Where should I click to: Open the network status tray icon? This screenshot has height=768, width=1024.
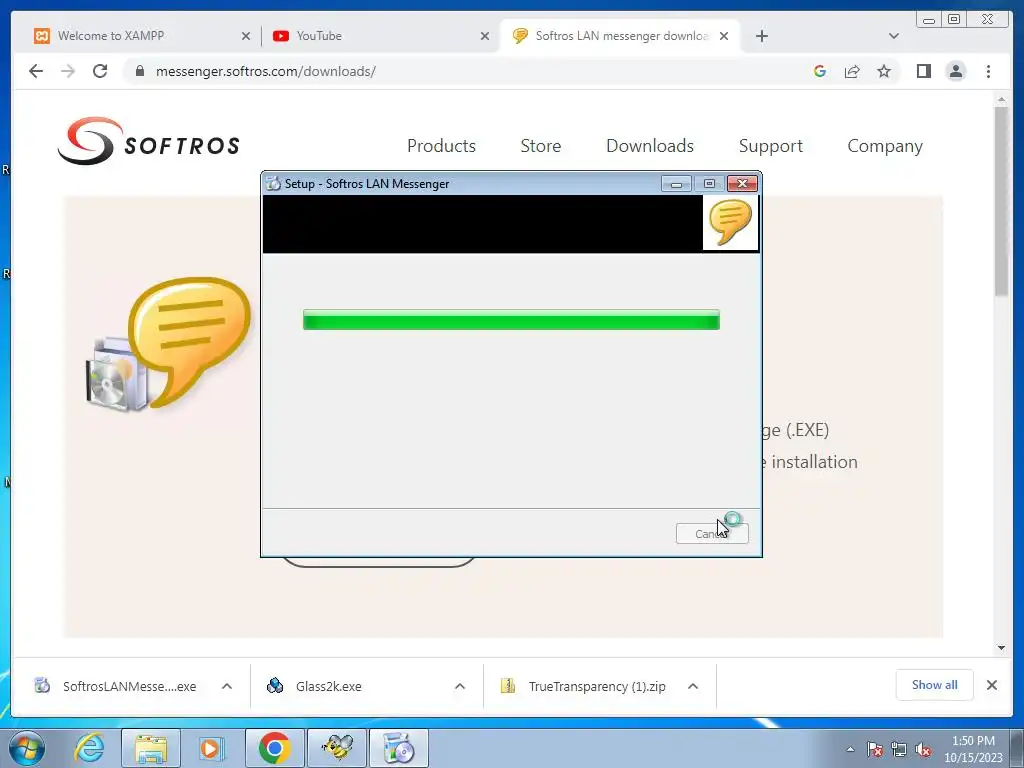899,750
